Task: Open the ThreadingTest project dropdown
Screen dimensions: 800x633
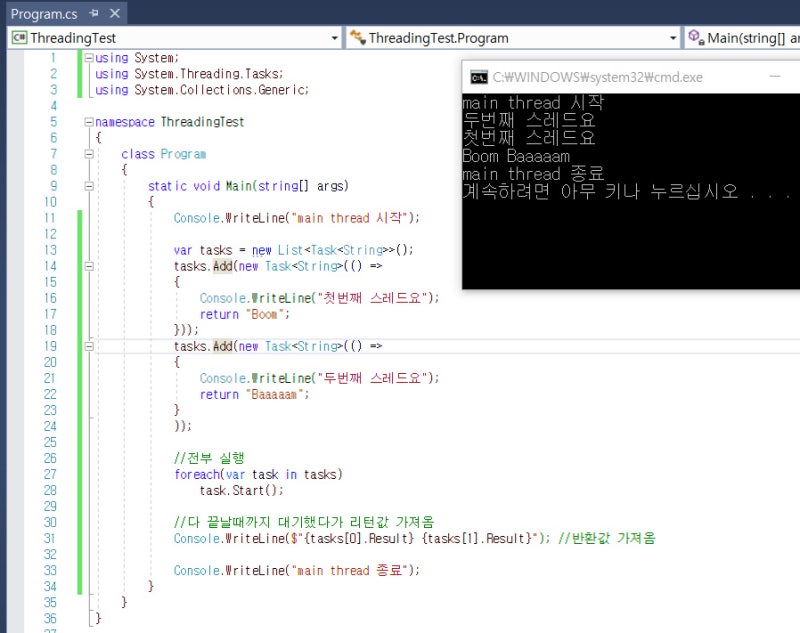Action: click(334, 38)
